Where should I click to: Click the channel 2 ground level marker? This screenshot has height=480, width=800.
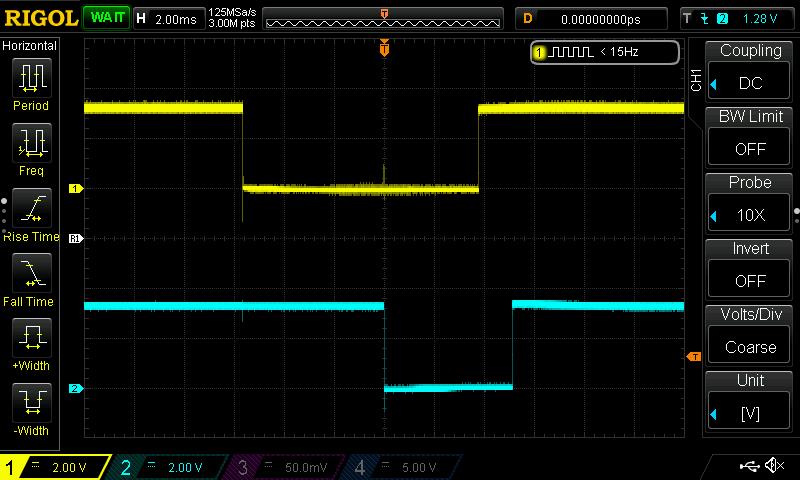click(x=76, y=389)
